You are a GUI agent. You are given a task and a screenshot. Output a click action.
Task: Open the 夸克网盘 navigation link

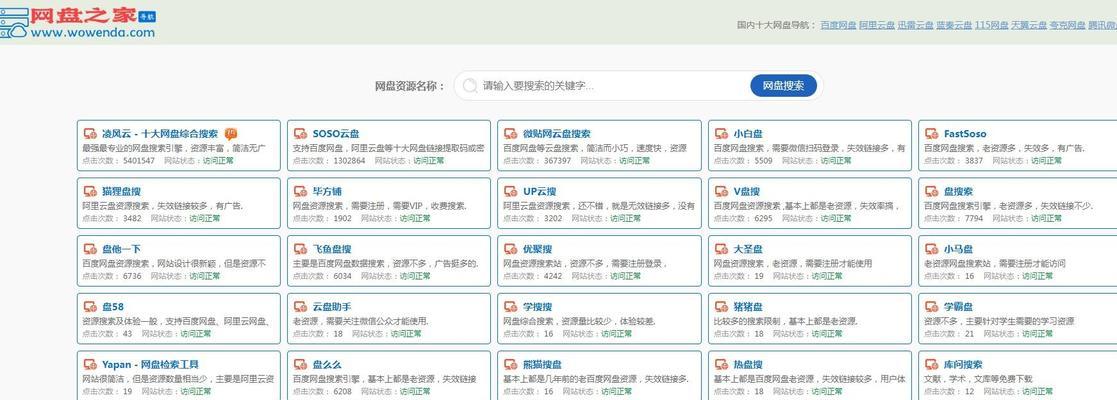1068,25
